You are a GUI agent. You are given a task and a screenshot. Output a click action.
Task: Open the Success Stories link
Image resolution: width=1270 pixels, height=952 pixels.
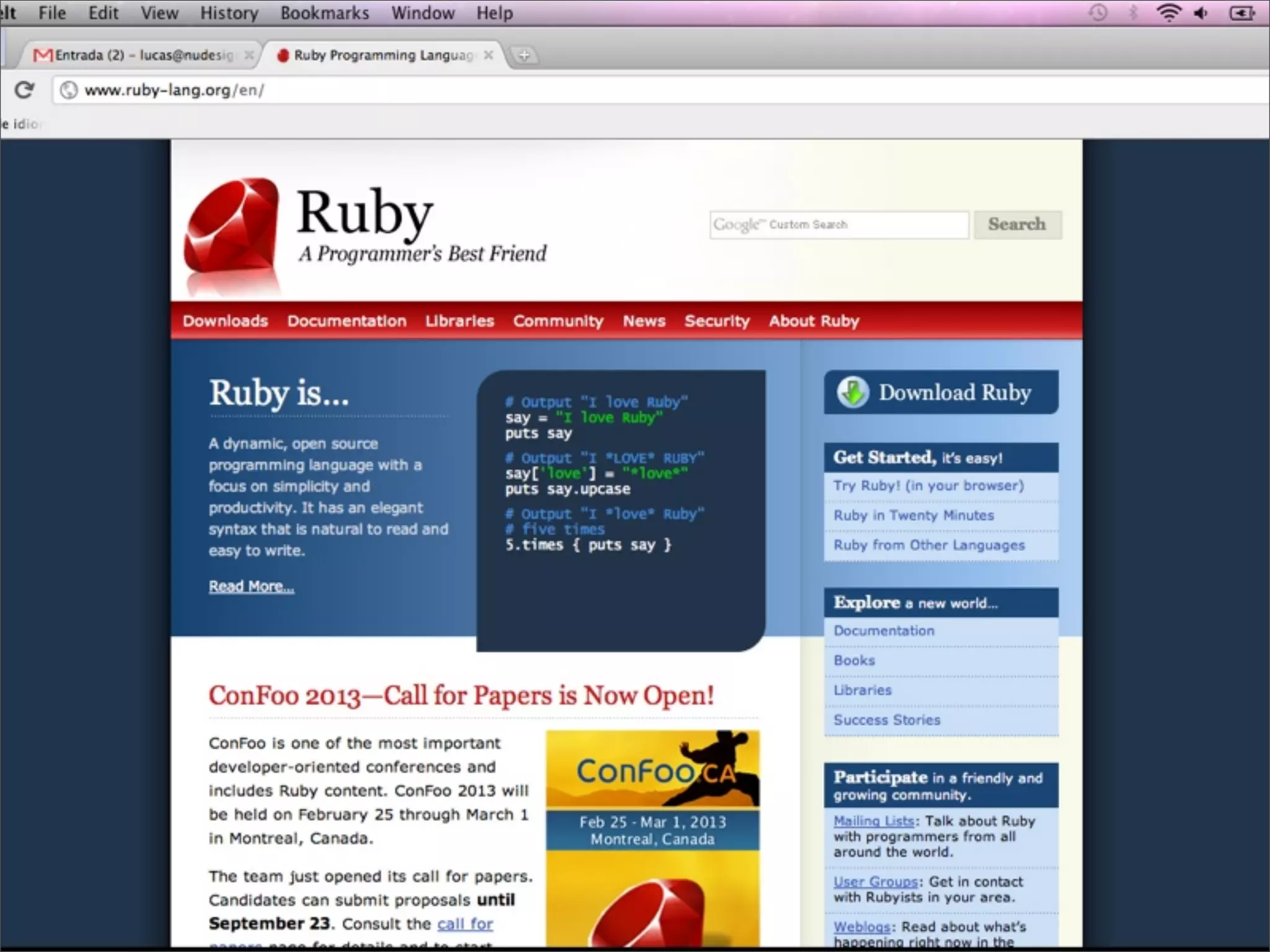(887, 720)
